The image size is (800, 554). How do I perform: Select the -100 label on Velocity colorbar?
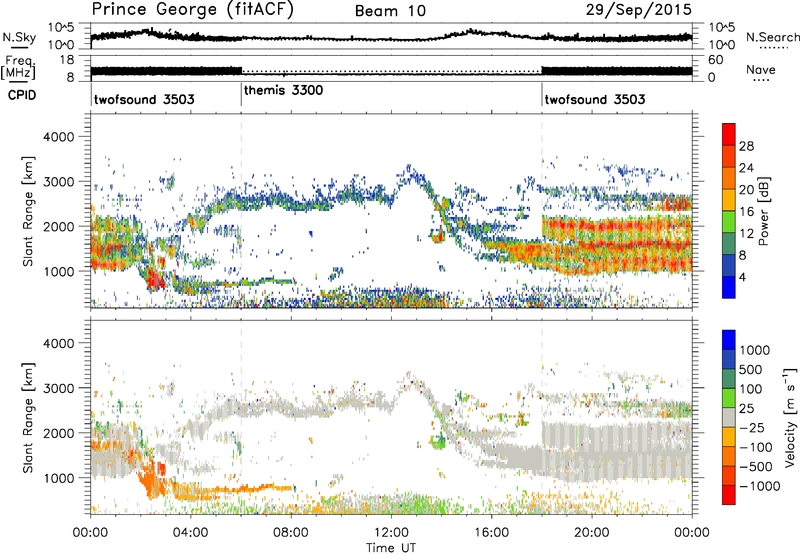click(x=756, y=447)
